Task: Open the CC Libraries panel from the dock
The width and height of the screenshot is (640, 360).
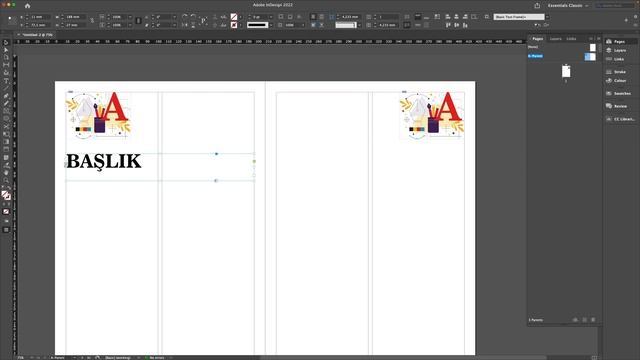Action: tap(619, 119)
